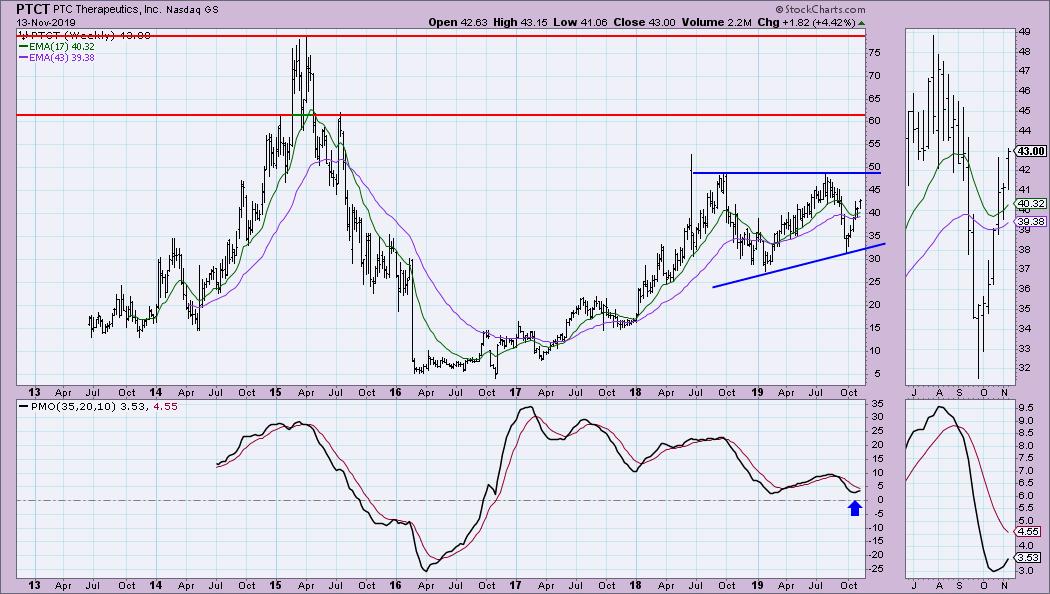Select the PTCT (Weekly) legend entry
The image size is (1050, 594).
click(85, 35)
